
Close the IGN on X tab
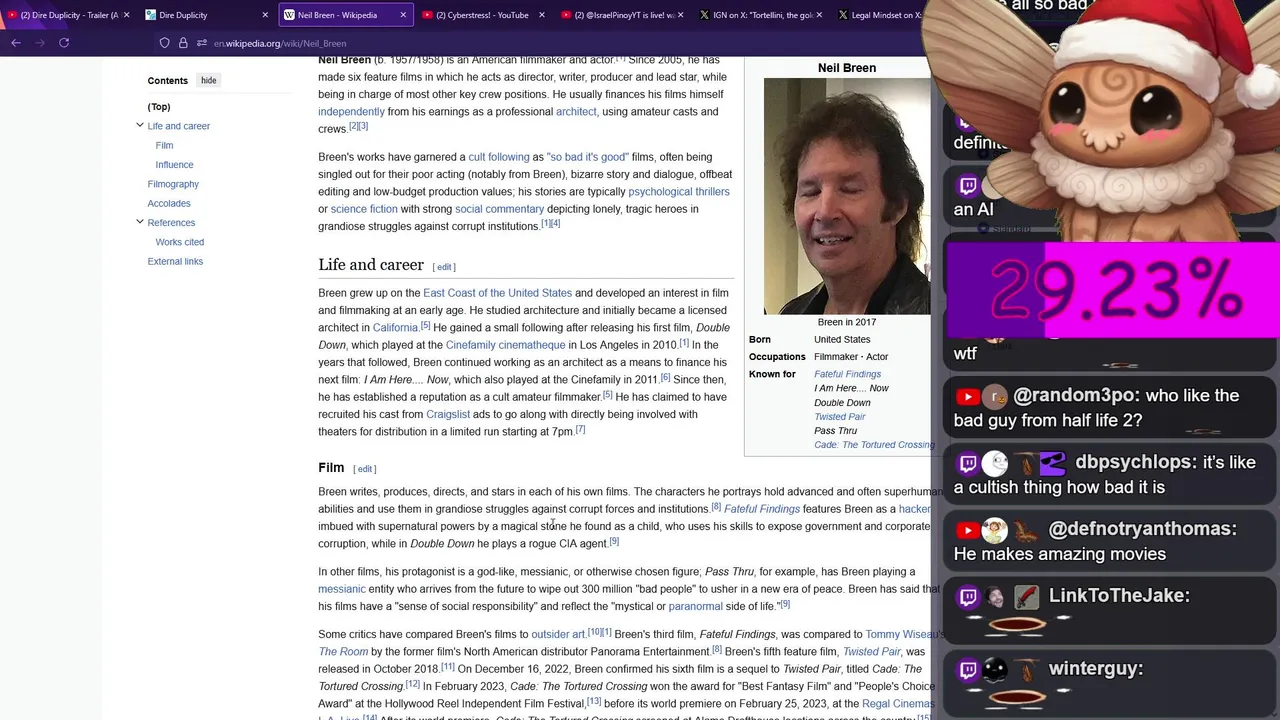[x=820, y=15]
